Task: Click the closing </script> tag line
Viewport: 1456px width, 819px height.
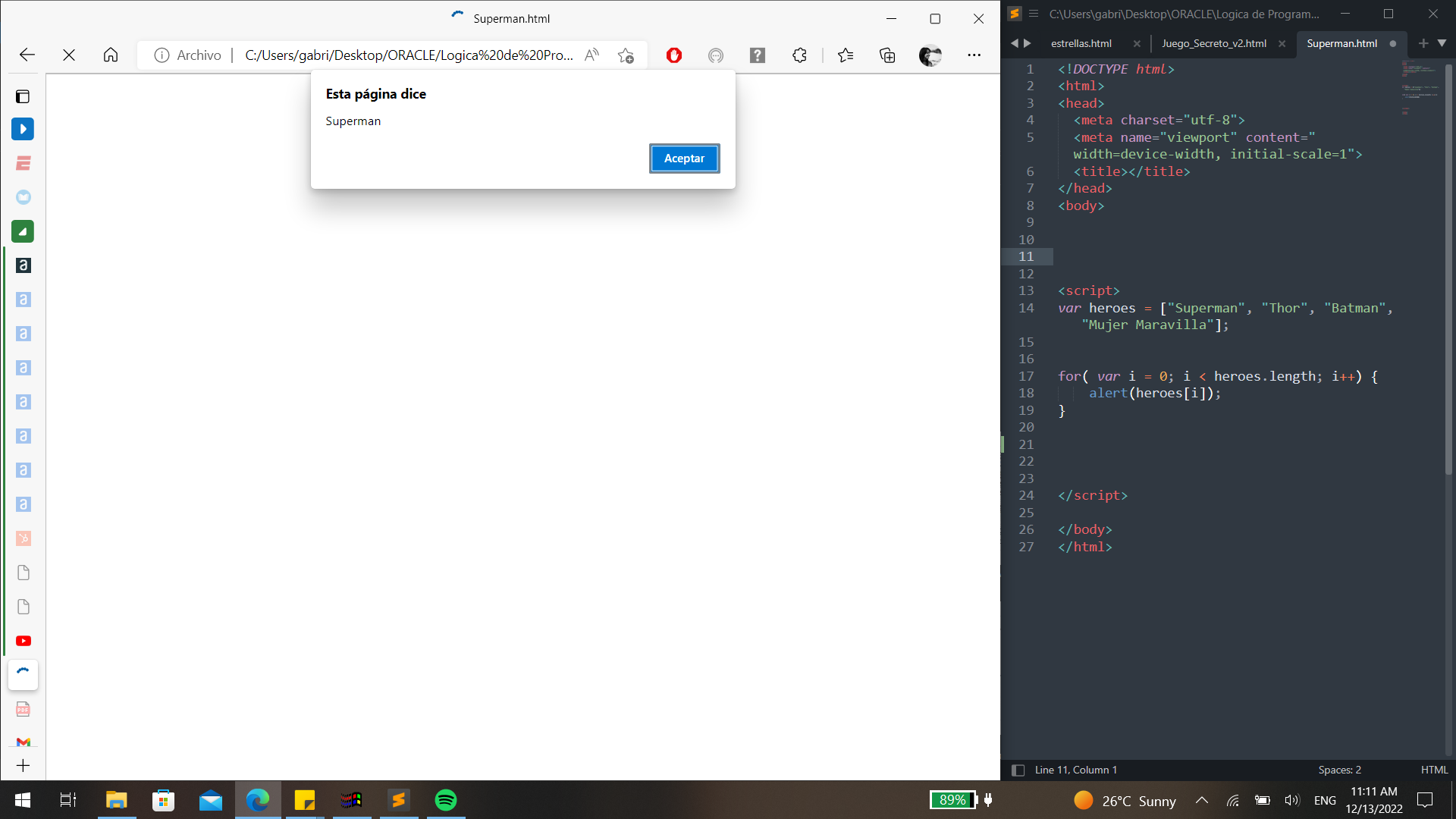Action: (x=1093, y=495)
